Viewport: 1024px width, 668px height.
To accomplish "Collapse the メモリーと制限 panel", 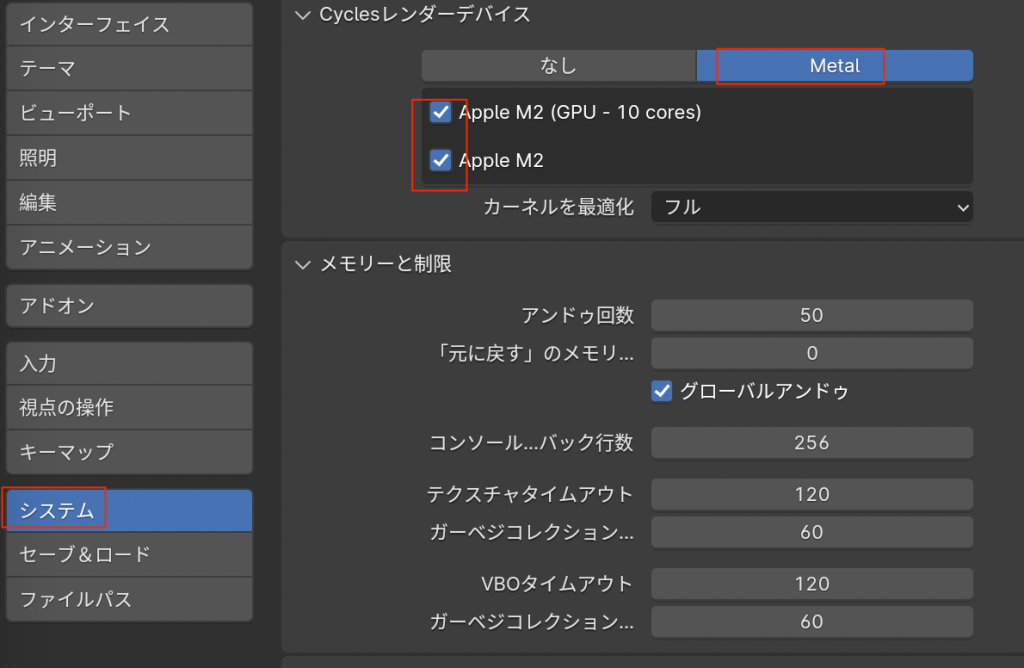I will point(304,265).
